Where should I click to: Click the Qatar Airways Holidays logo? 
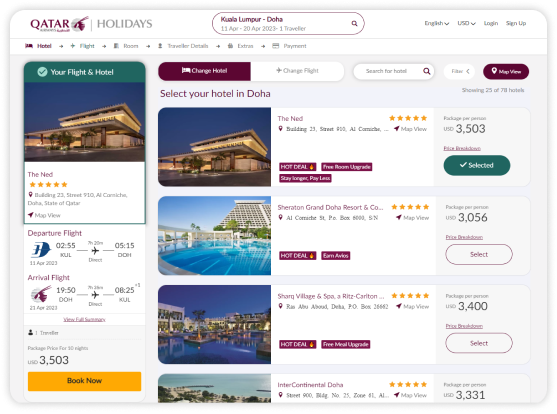pos(91,24)
